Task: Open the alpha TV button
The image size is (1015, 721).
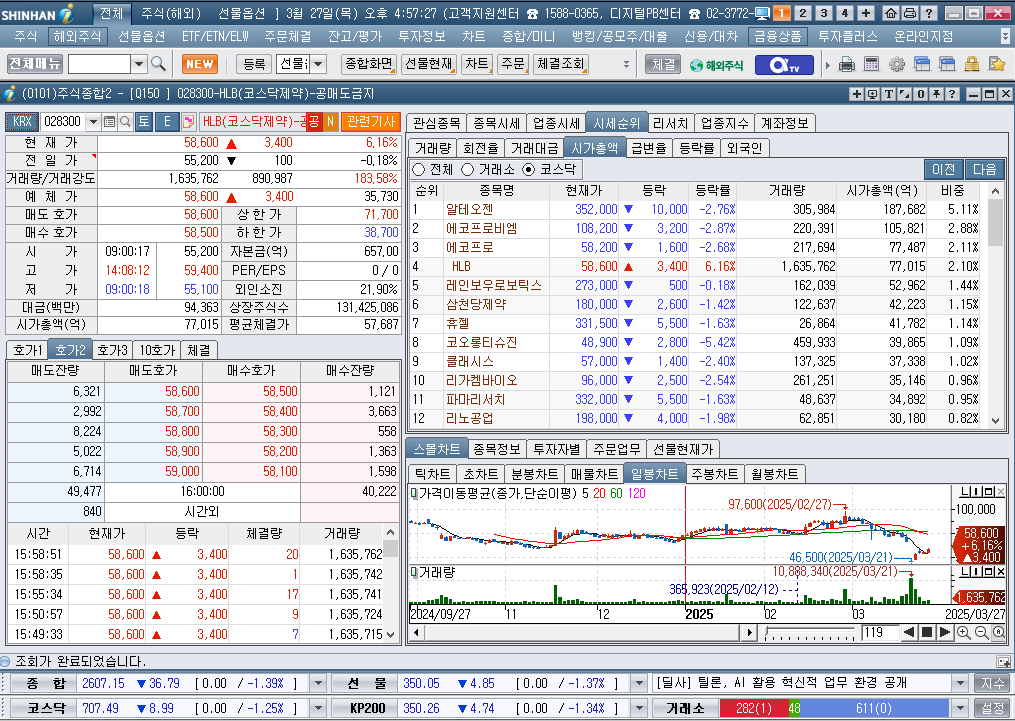Action: click(x=784, y=65)
